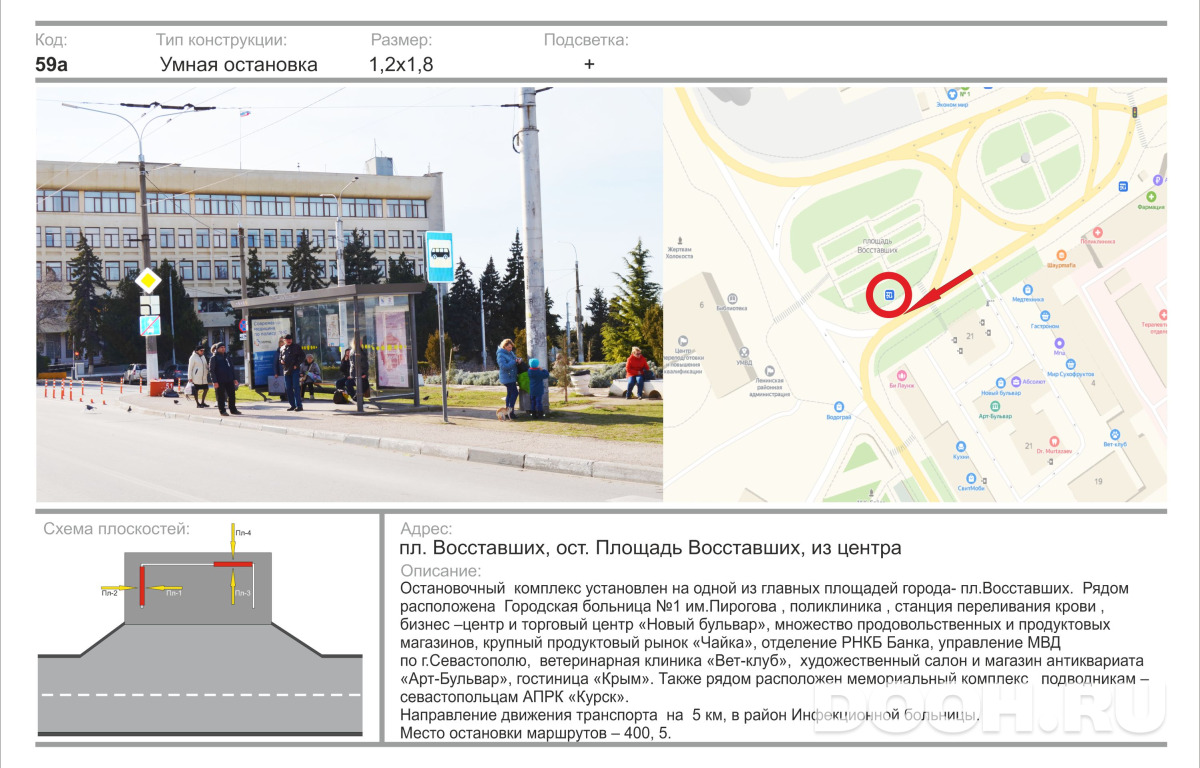Click the "Адрес:" label
1200x768 pixels.
425,529
